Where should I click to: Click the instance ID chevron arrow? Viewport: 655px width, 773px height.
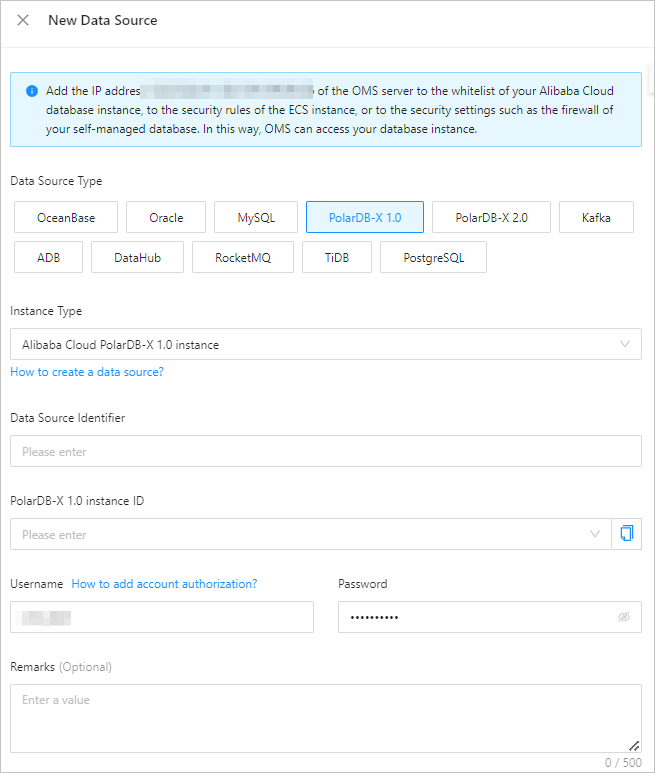(x=595, y=534)
